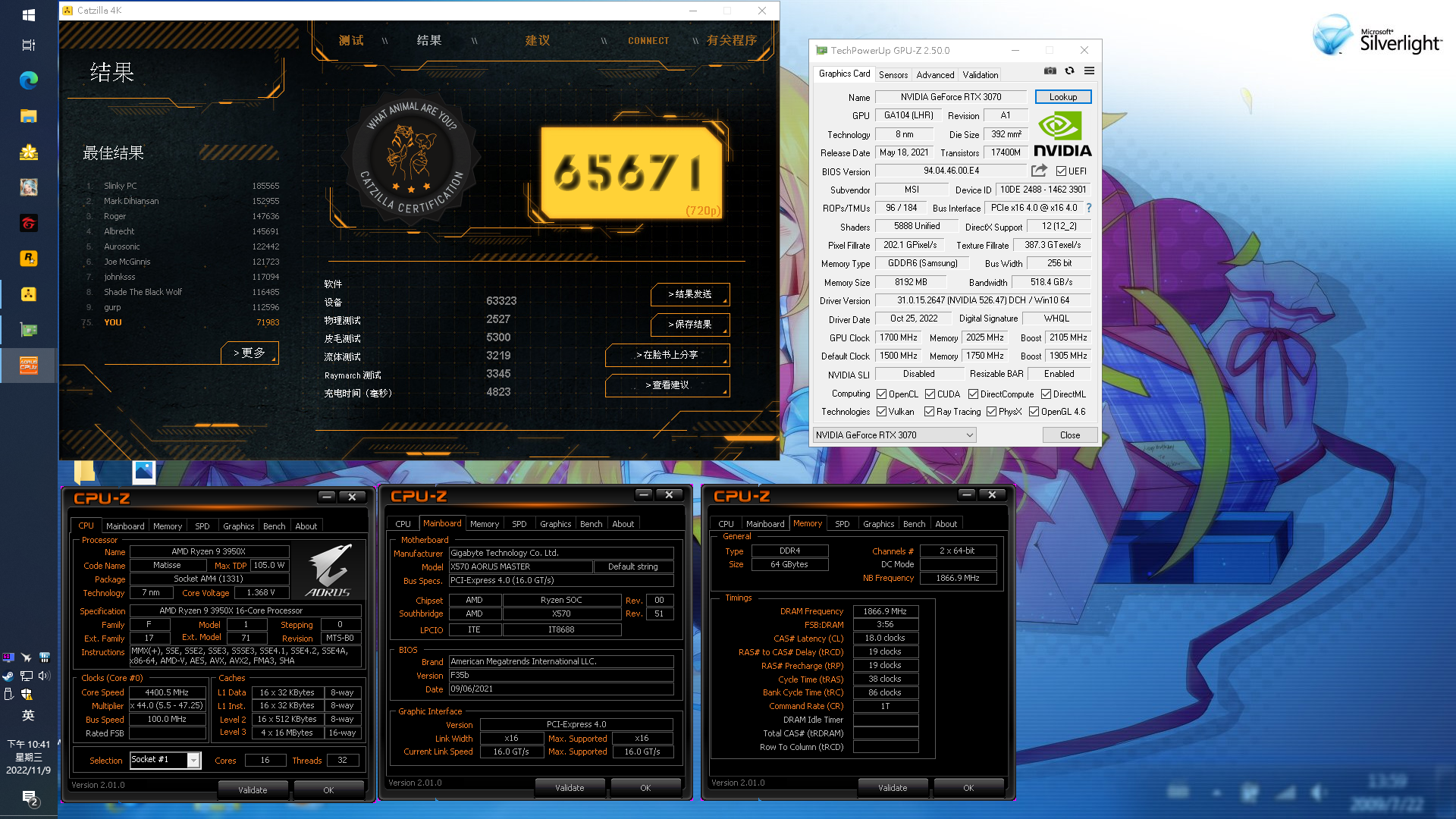Screen dimensions: 1456x819
Task: Open Task View on the taskbar
Action: click(28, 45)
